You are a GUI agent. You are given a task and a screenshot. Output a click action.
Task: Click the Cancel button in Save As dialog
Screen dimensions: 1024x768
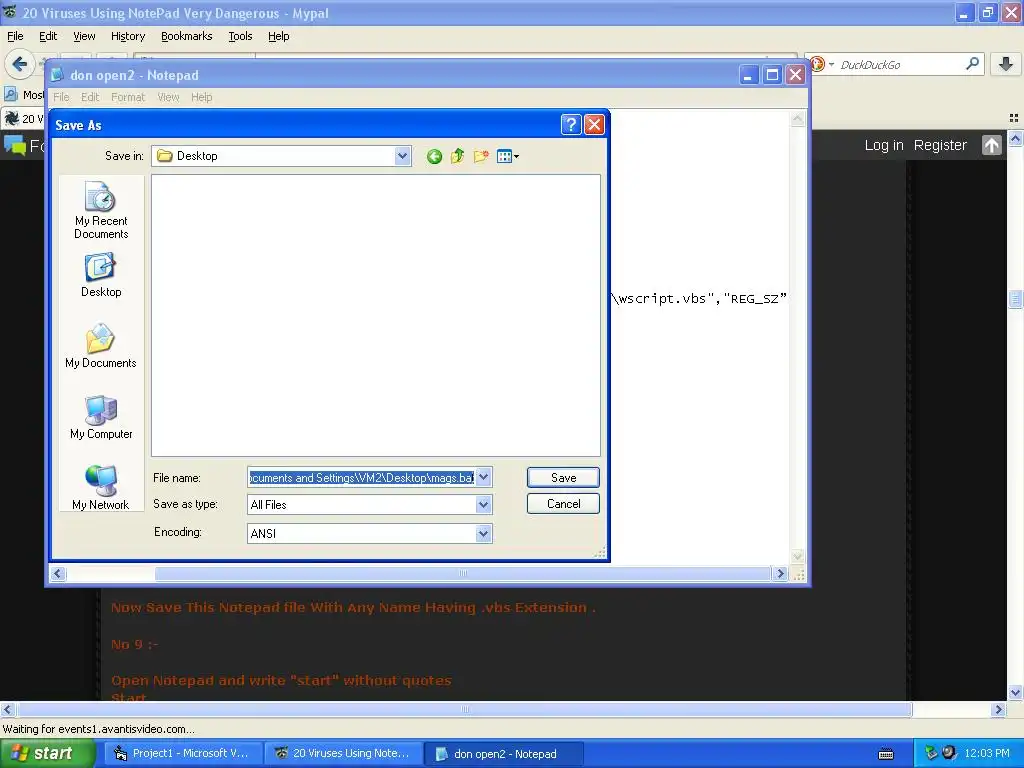coord(563,504)
